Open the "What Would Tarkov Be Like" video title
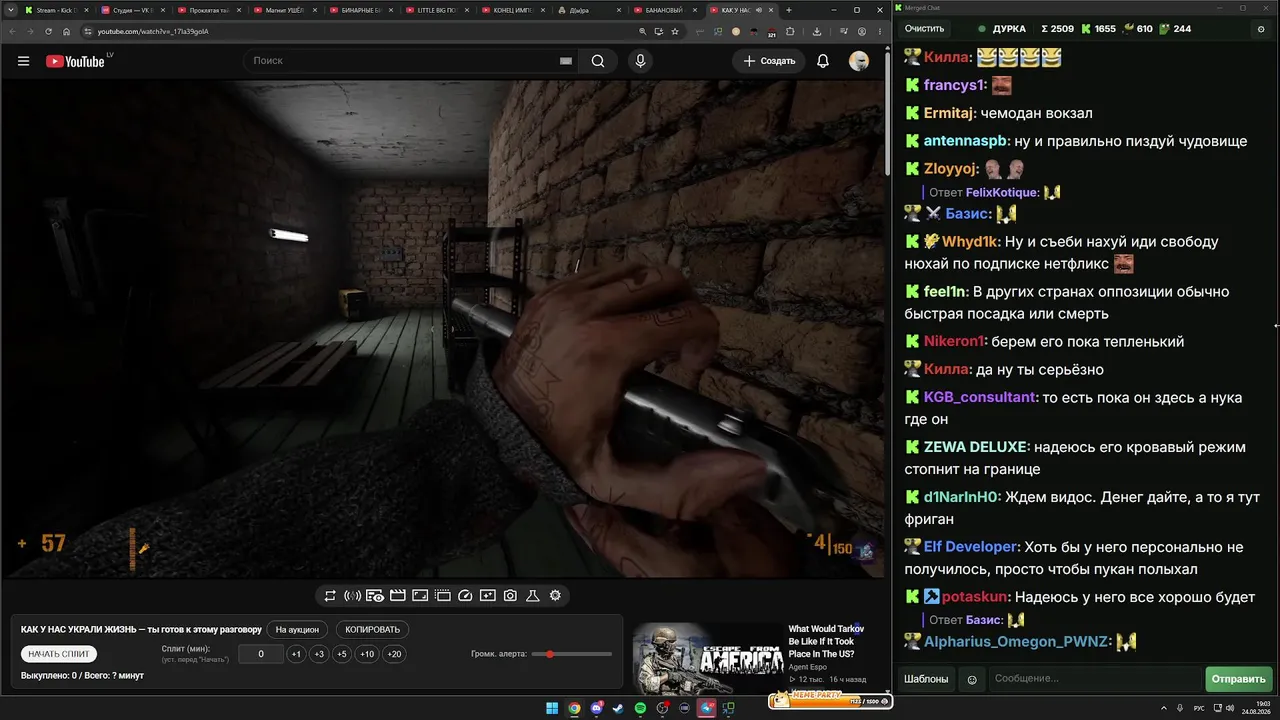 [826, 641]
